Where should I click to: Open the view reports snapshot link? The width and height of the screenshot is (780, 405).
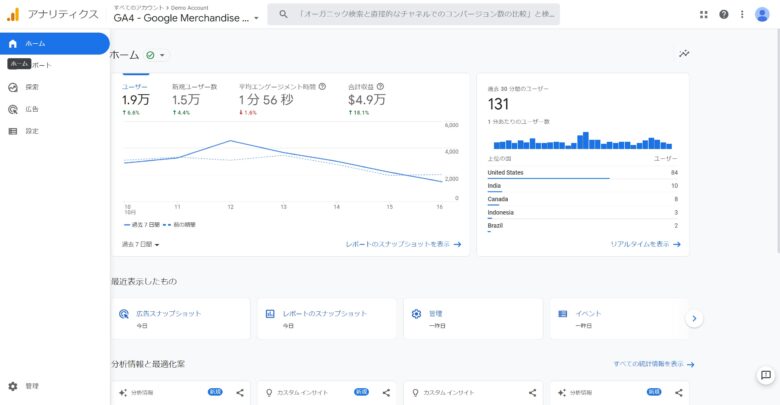pos(403,244)
